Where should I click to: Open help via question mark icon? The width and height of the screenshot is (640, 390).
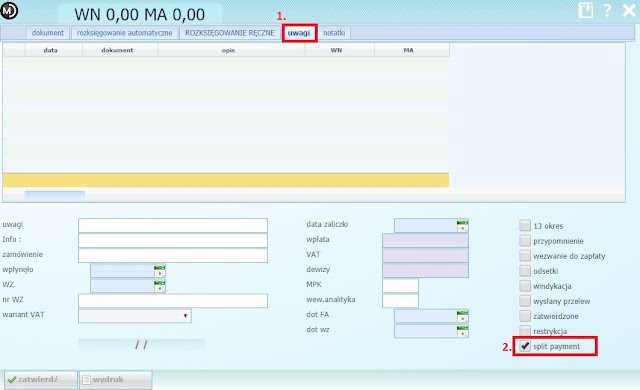click(x=607, y=10)
